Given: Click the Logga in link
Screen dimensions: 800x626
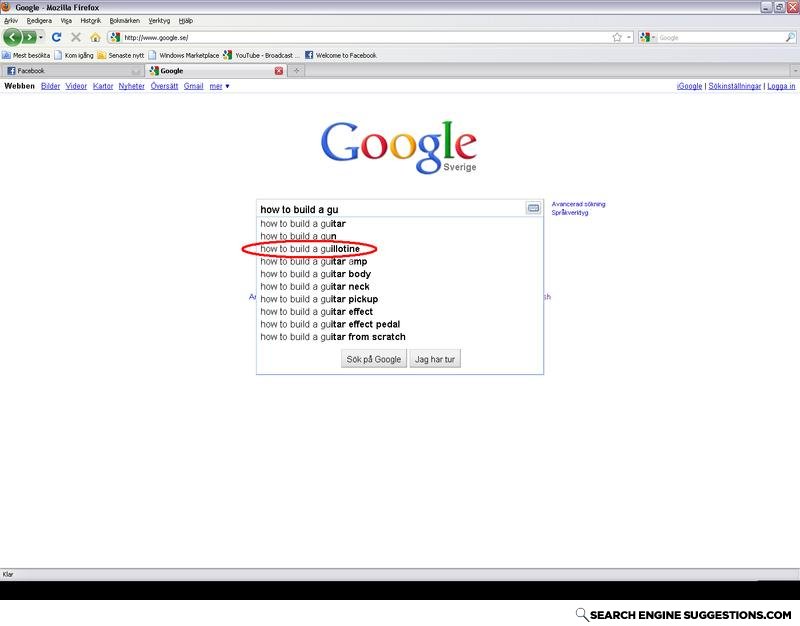Looking at the screenshot, I should (781, 86).
